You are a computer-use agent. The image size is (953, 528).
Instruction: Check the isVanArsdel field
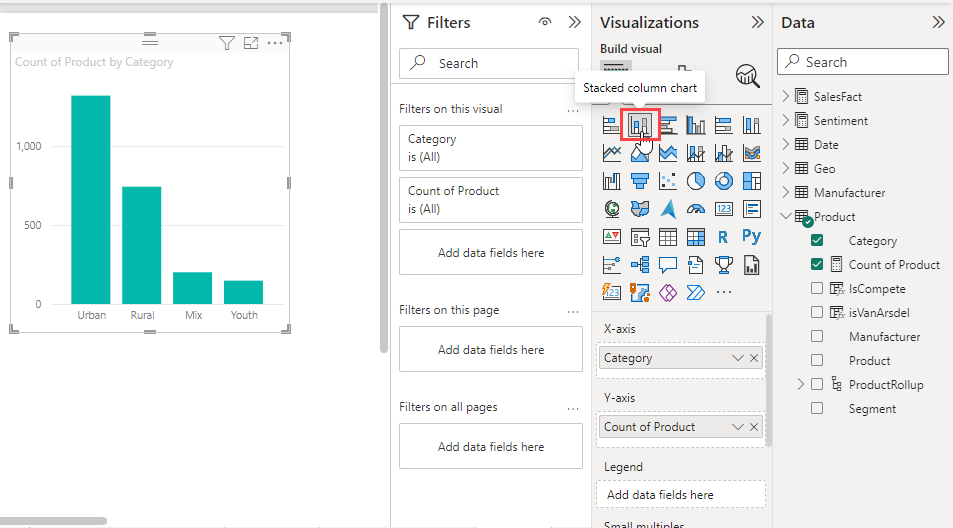point(817,312)
